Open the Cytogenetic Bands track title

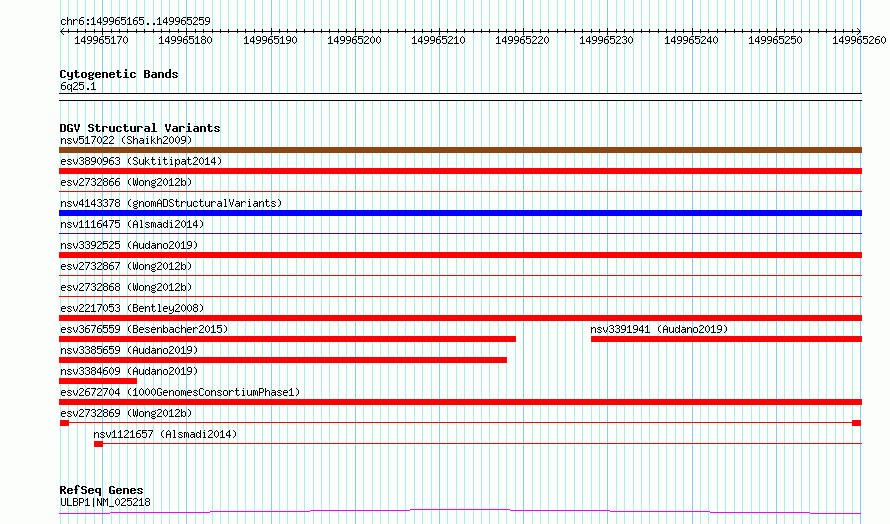pos(119,74)
